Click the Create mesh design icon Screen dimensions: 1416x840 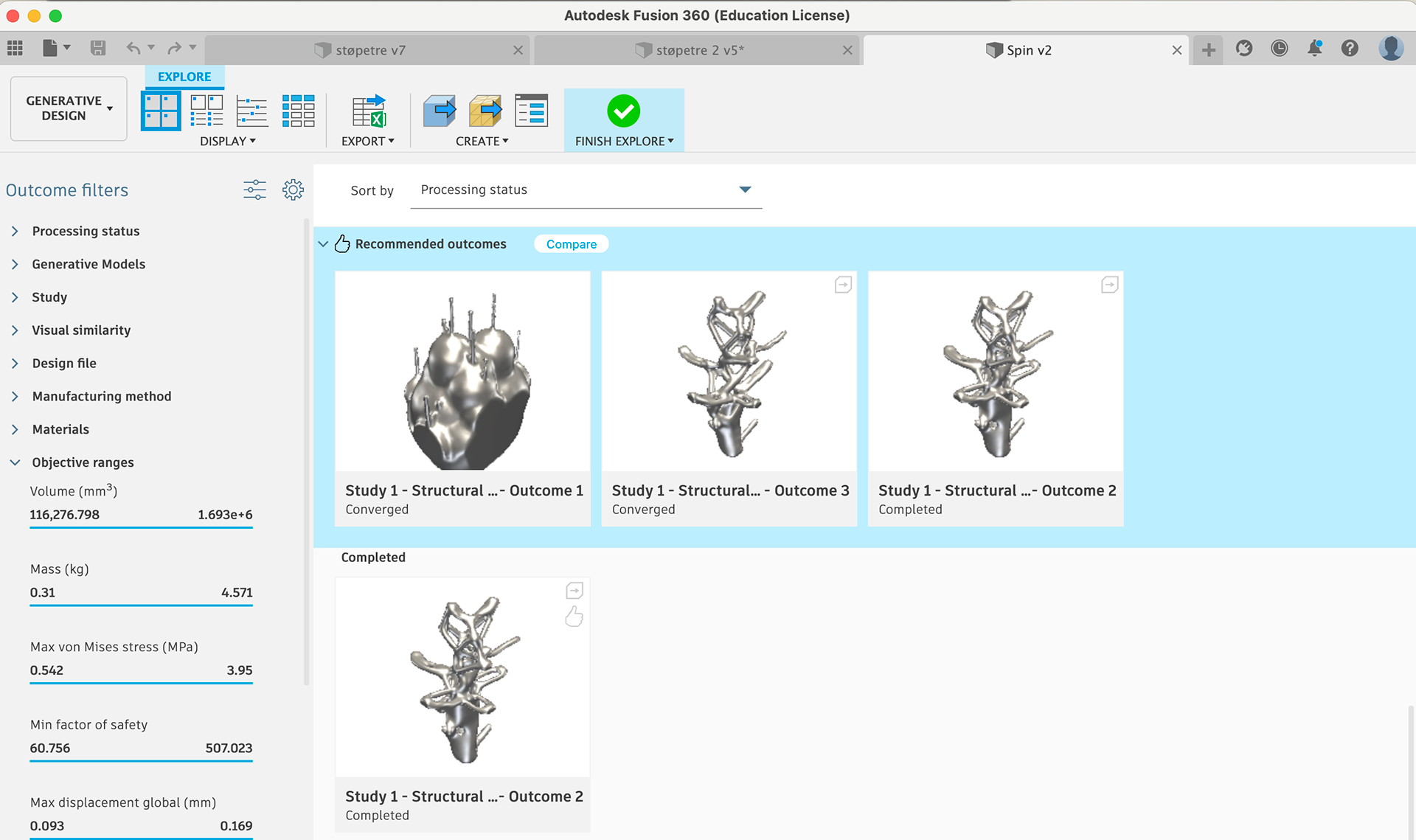click(485, 111)
